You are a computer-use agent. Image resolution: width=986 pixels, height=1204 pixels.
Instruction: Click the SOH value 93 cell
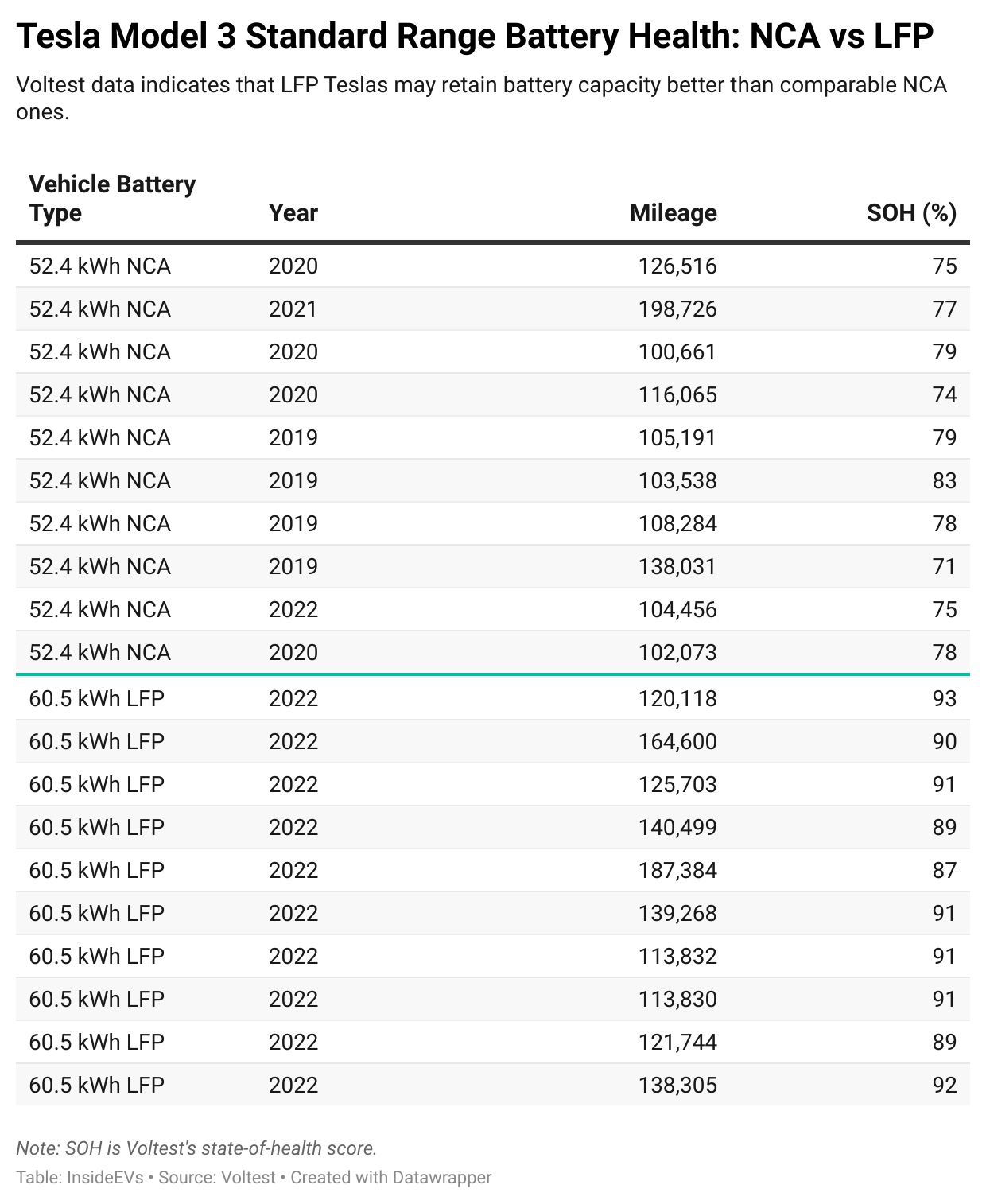945,698
